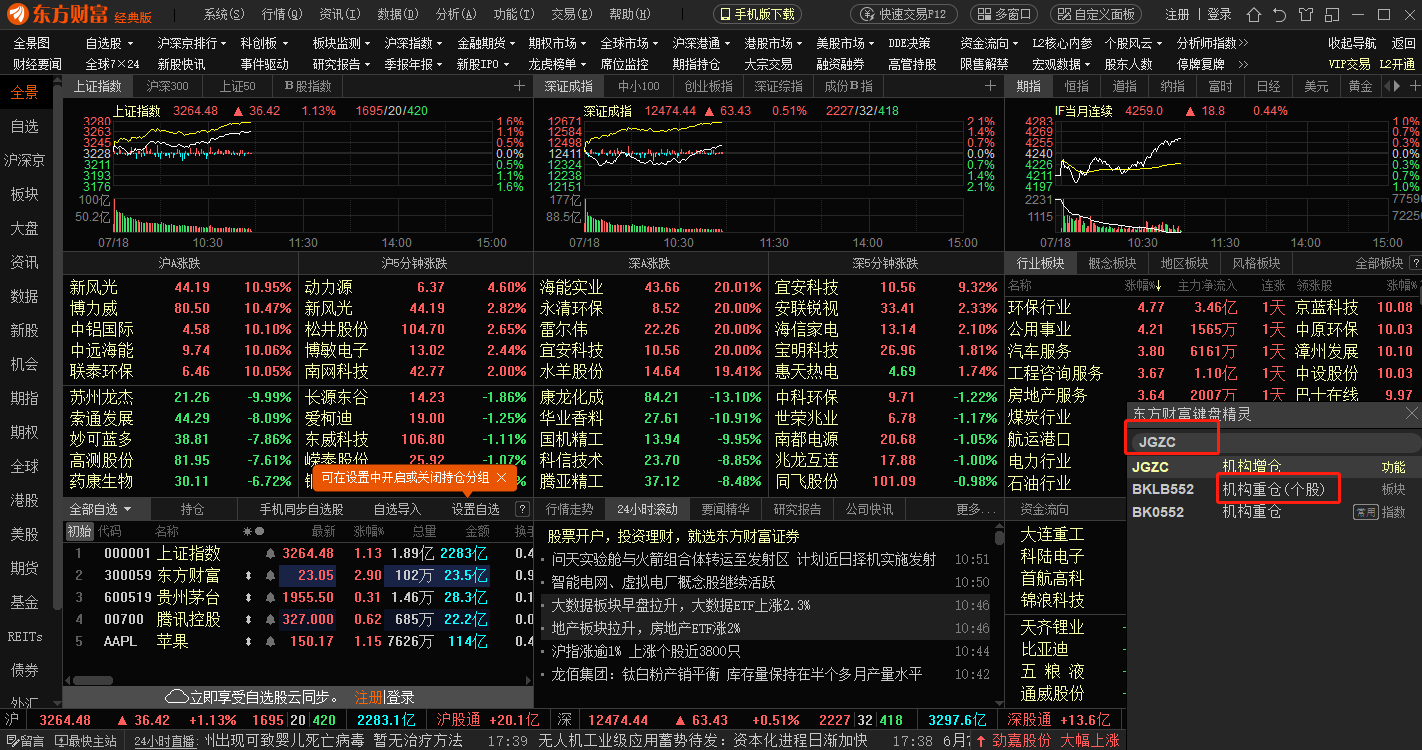The width and height of the screenshot is (1422, 750).
Task: Click the JGZC search field in 键盘精灵
Action: pos(1273,441)
